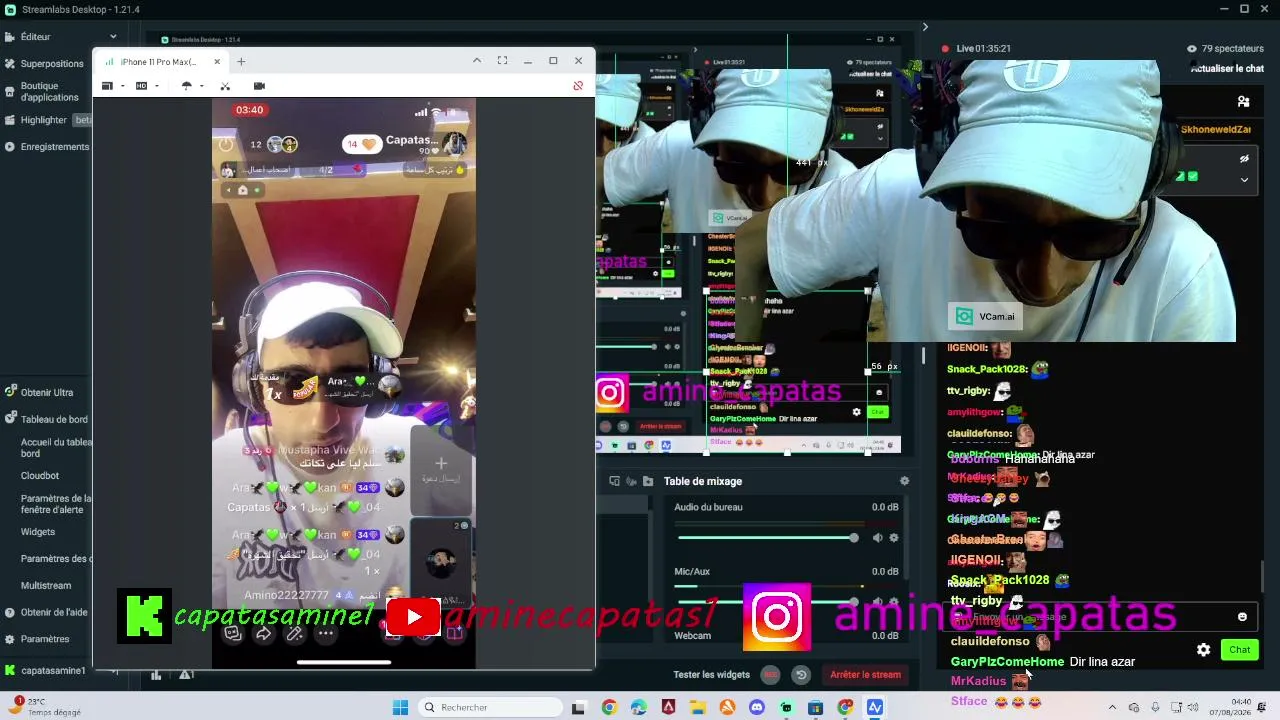The image size is (1280, 720).
Task: Click the guest avatar tile in phone live
Action: coord(441,563)
